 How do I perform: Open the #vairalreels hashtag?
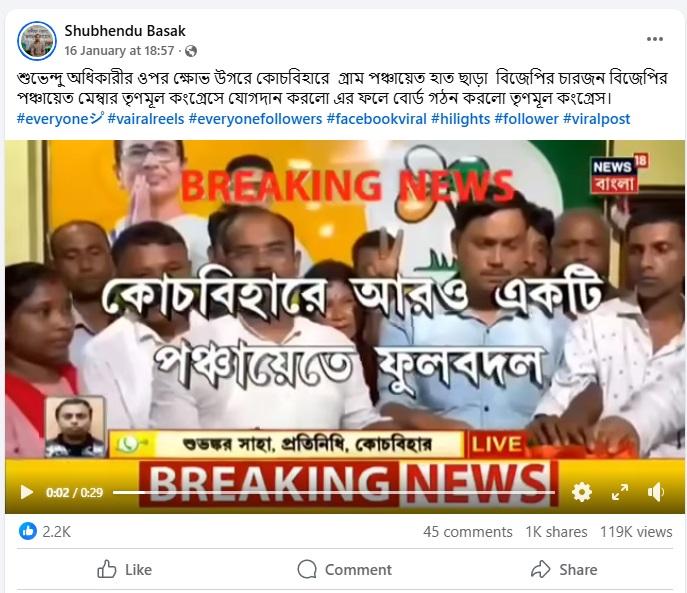(146, 119)
